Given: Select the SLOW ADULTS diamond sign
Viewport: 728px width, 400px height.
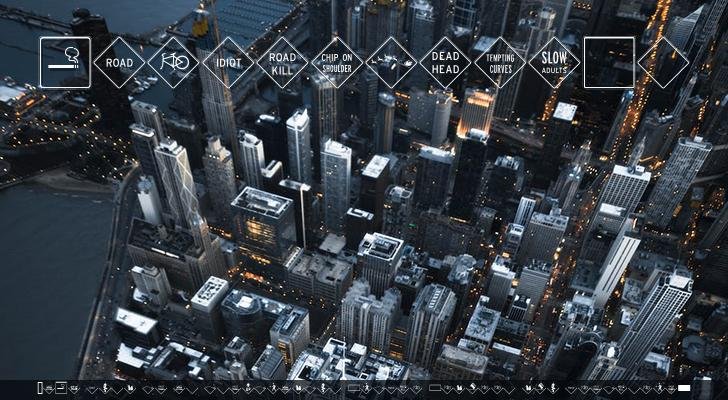Looking at the screenshot, I should click(x=554, y=62).
